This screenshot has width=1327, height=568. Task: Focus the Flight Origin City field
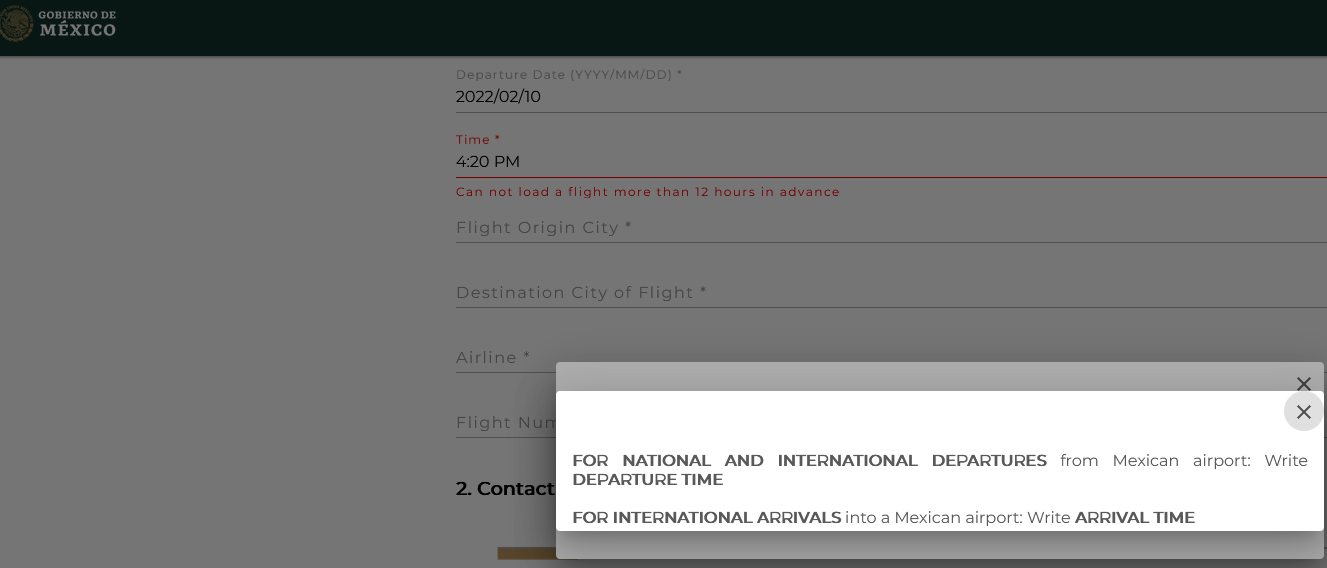tap(891, 227)
